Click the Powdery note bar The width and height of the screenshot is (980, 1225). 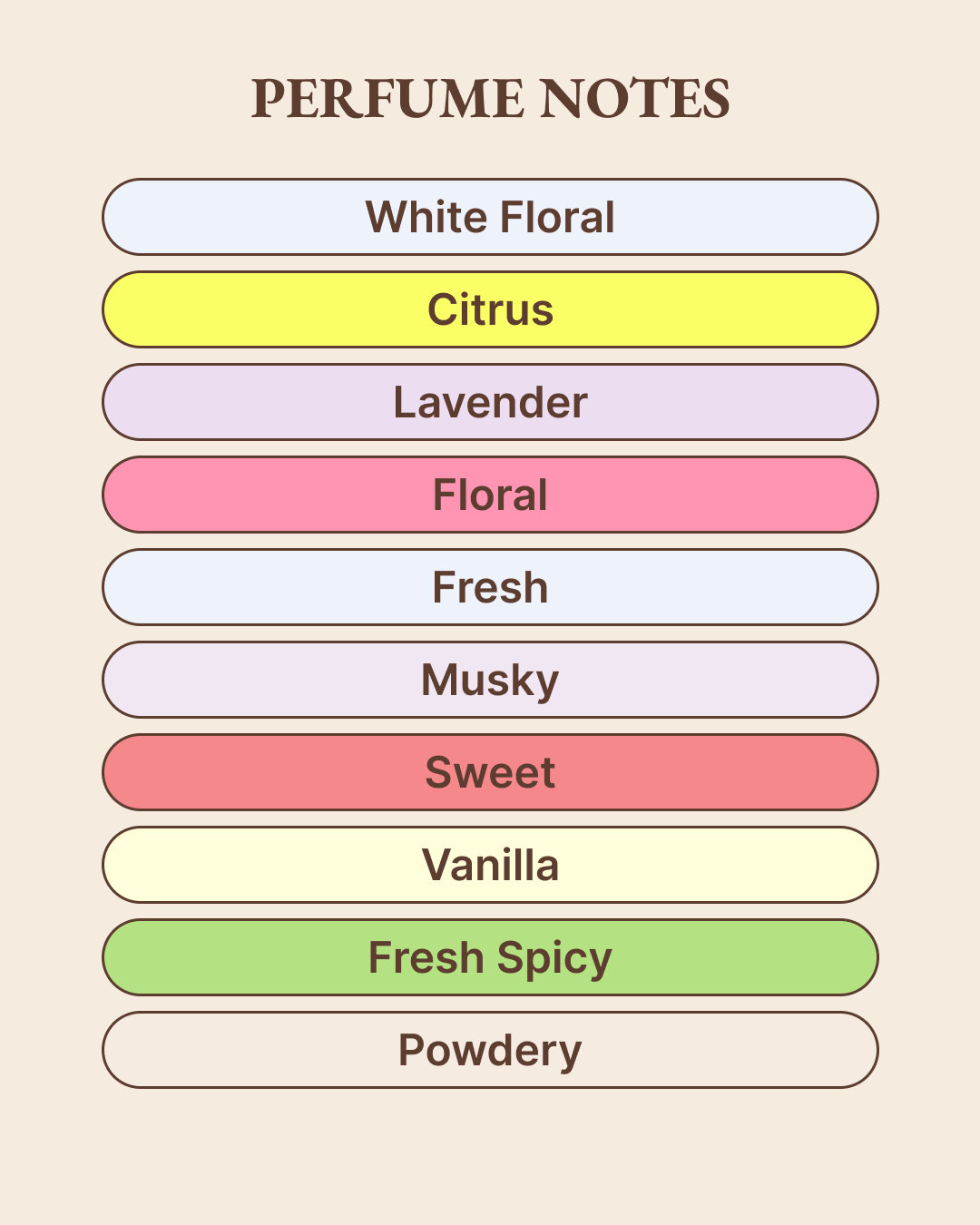[x=490, y=1050]
